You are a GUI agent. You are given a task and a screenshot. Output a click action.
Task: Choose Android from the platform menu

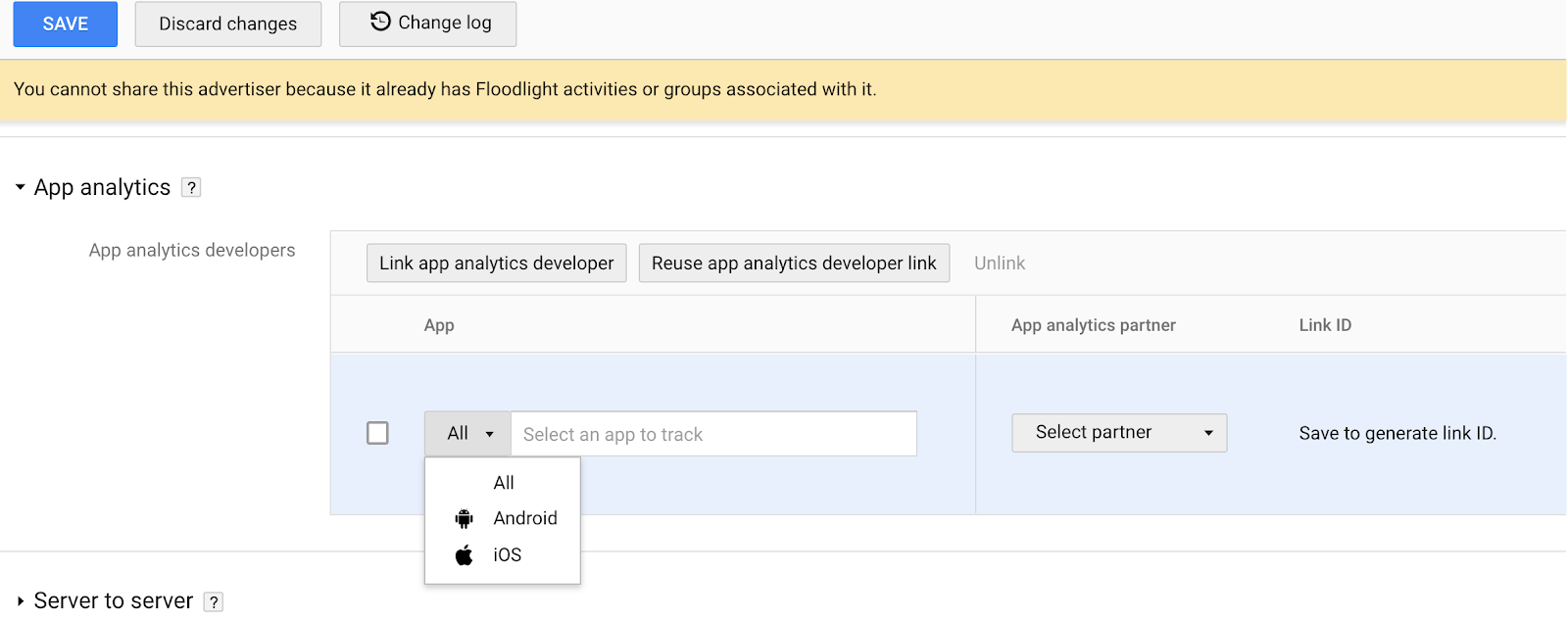click(525, 518)
